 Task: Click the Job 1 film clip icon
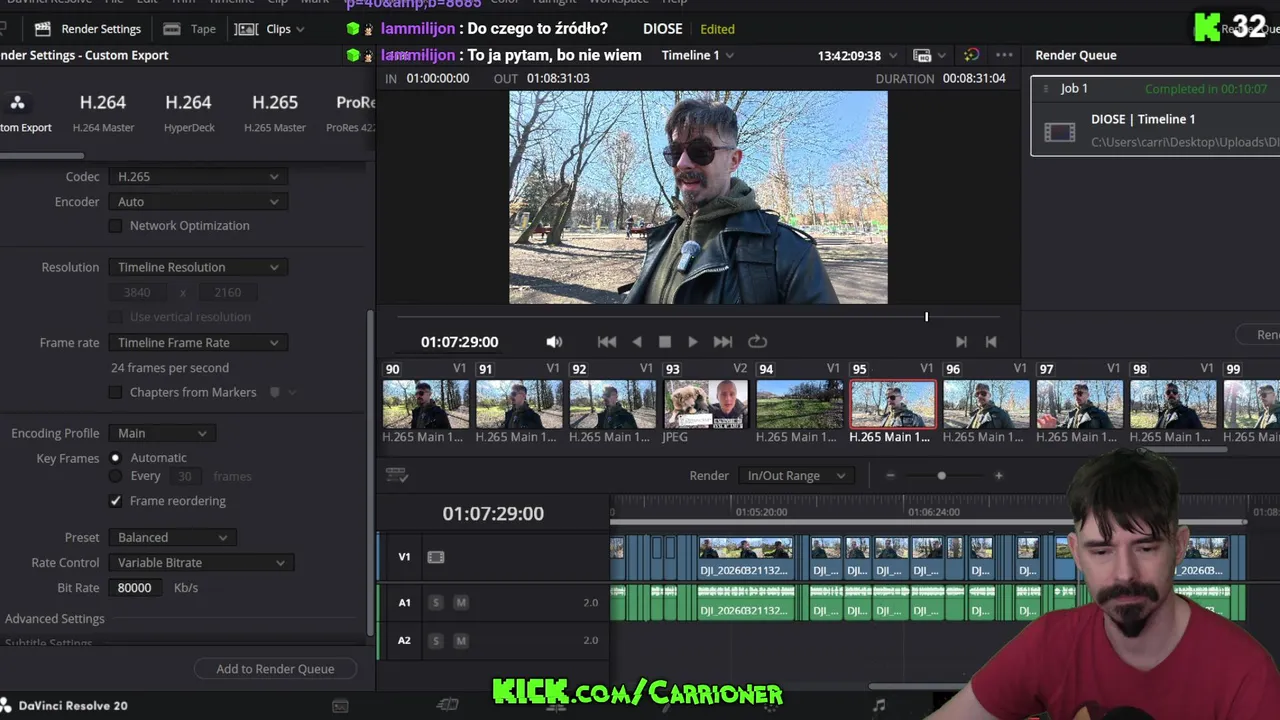(1060, 132)
